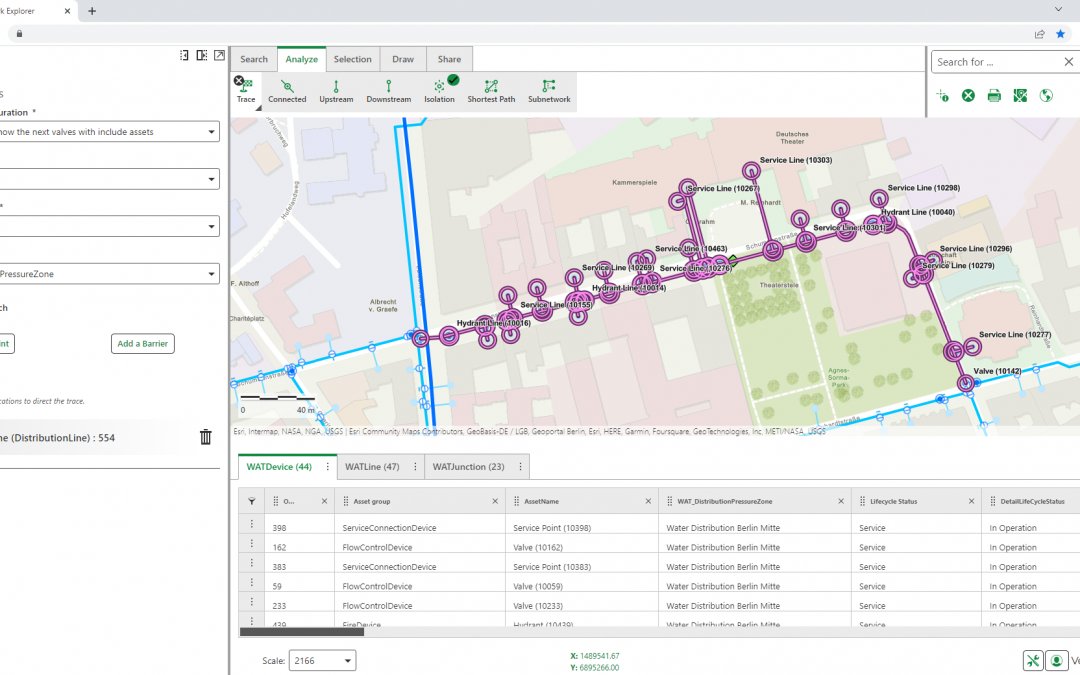Viewport: 1080px width, 675px height.
Task: Click the Valve (10142) map label
Action: [x=997, y=371]
